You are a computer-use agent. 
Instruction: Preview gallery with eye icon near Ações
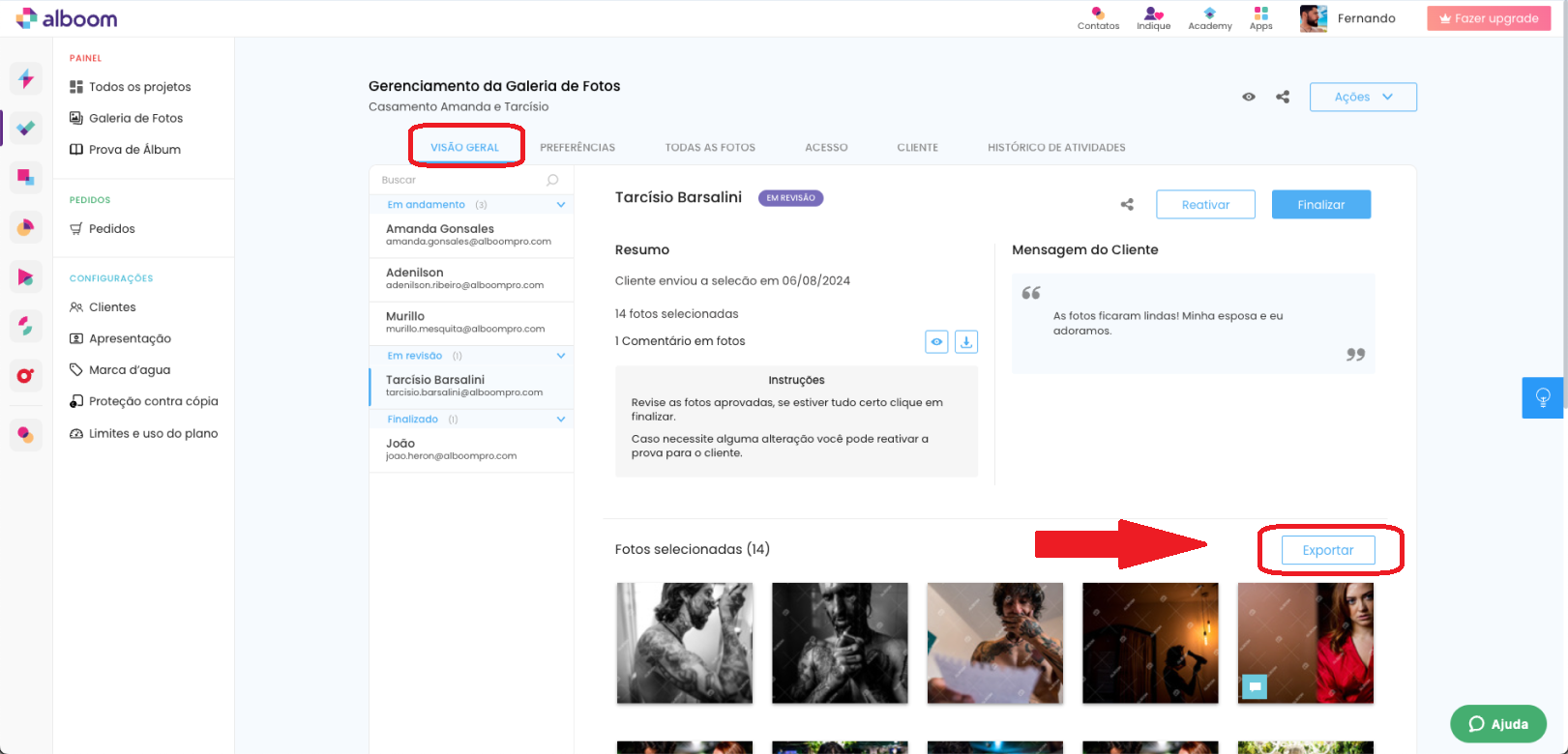coord(1249,97)
